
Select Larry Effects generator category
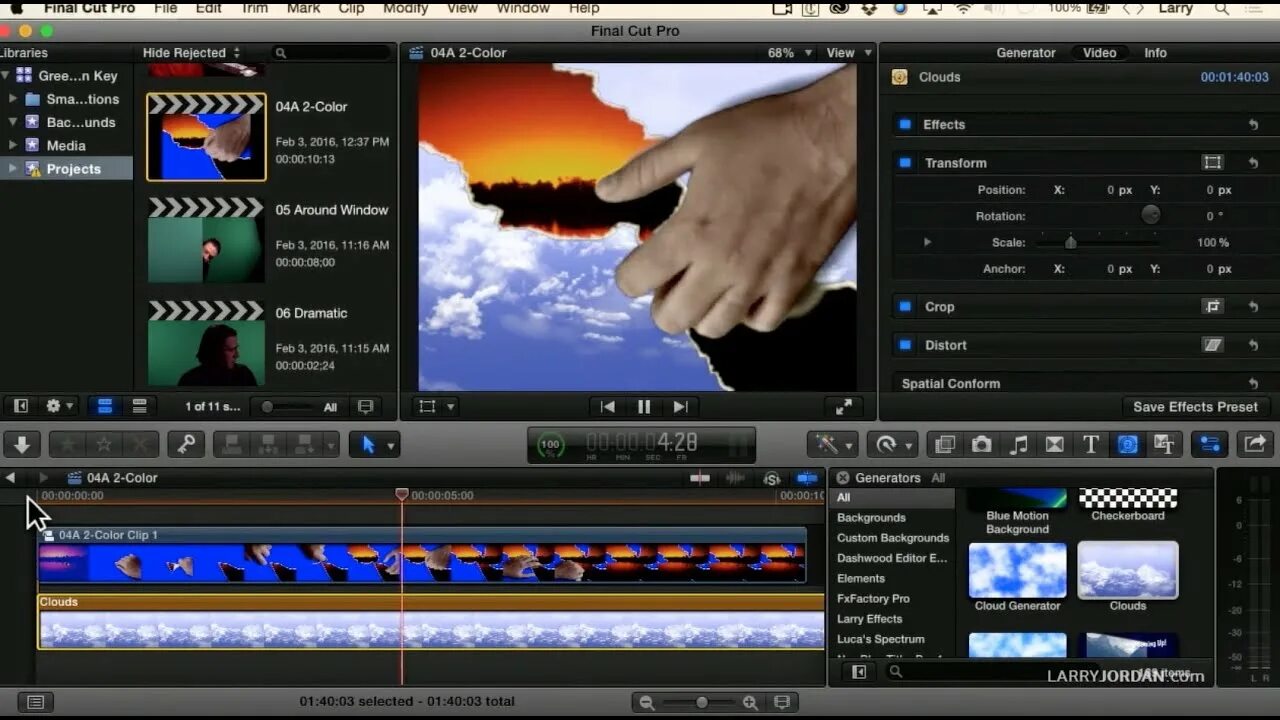(869, 619)
